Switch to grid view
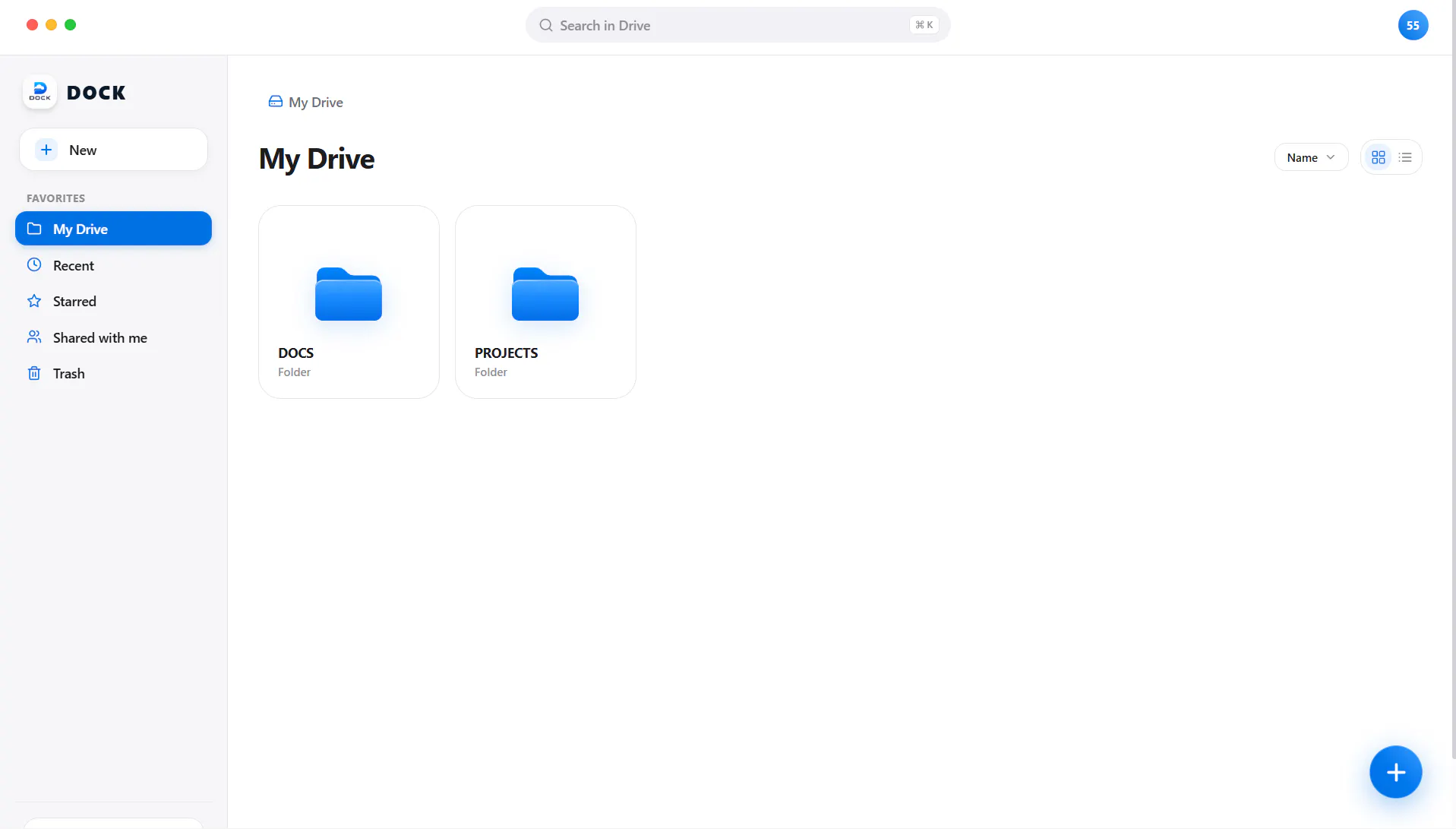Image resolution: width=1456 pixels, height=829 pixels. coord(1378,157)
